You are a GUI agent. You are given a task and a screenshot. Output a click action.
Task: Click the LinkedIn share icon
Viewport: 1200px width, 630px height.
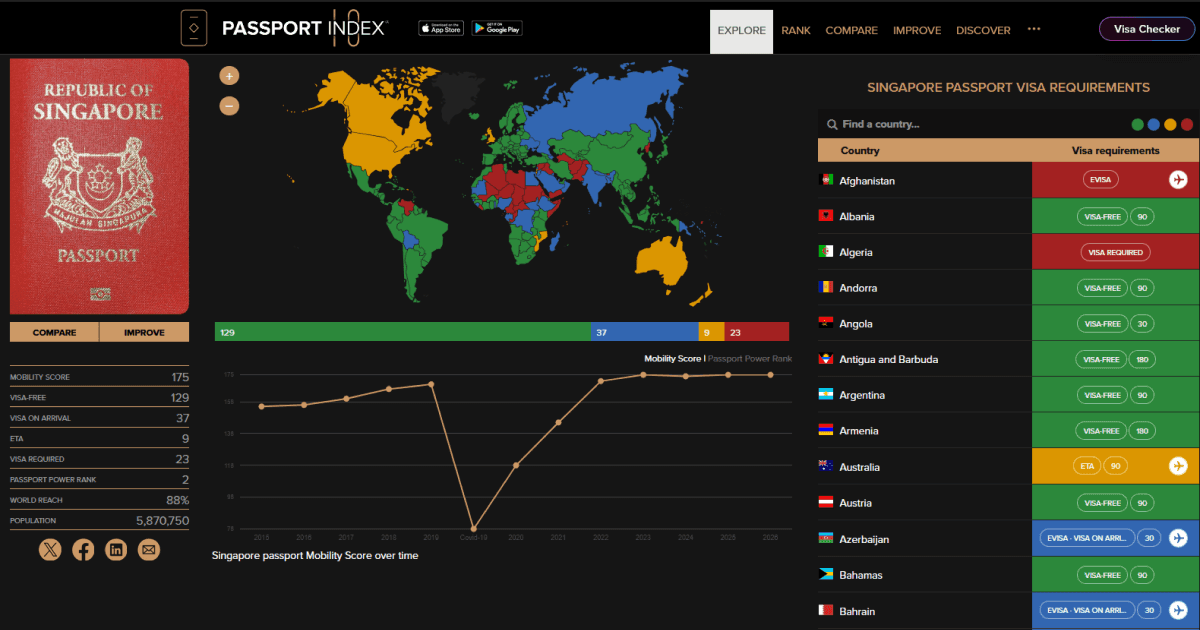(x=116, y=549)
